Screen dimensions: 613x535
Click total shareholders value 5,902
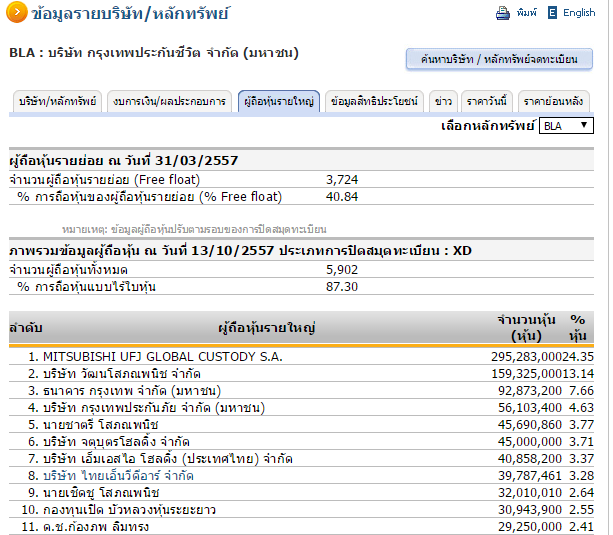click(342, 270)
